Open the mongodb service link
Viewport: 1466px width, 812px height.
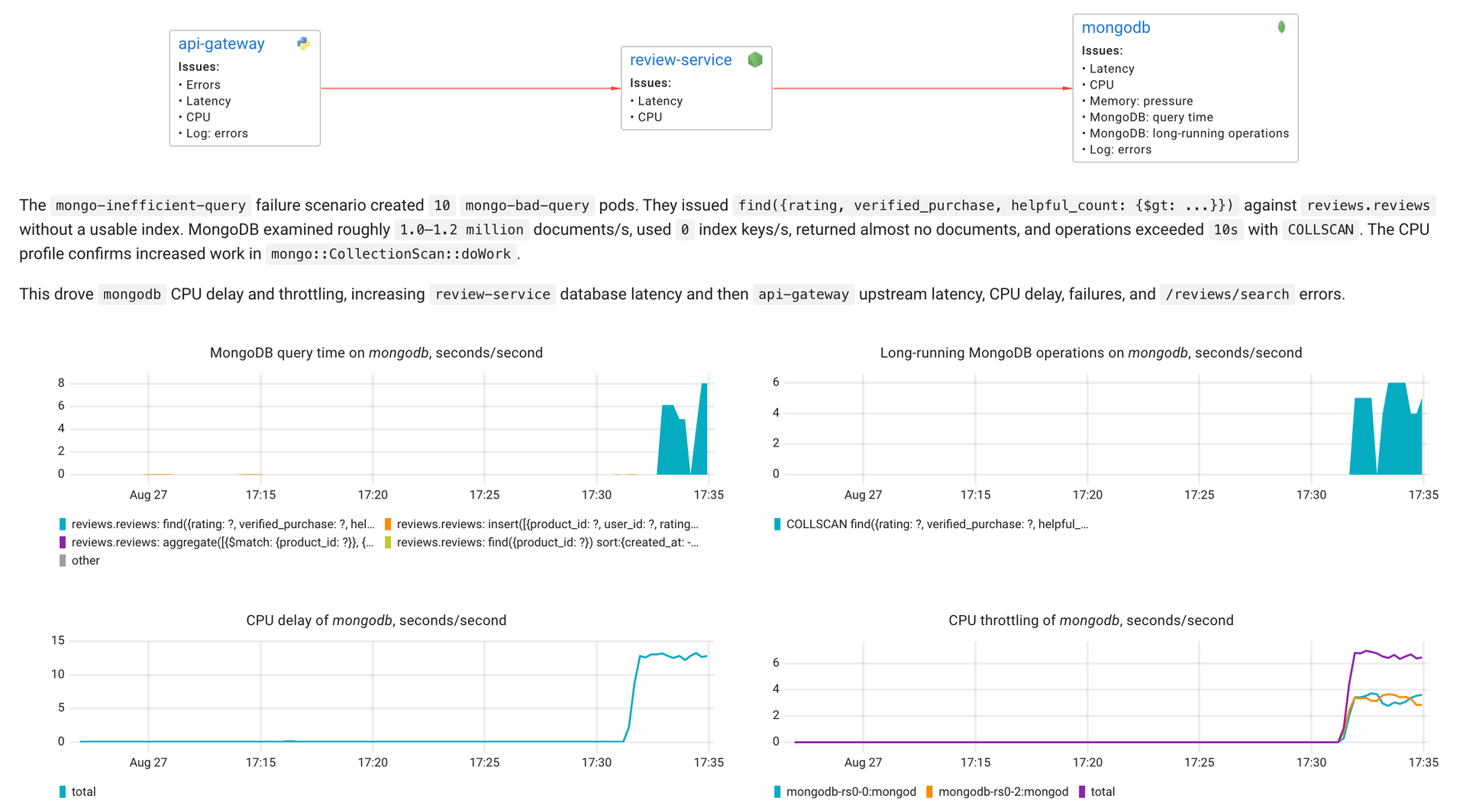1116,27
